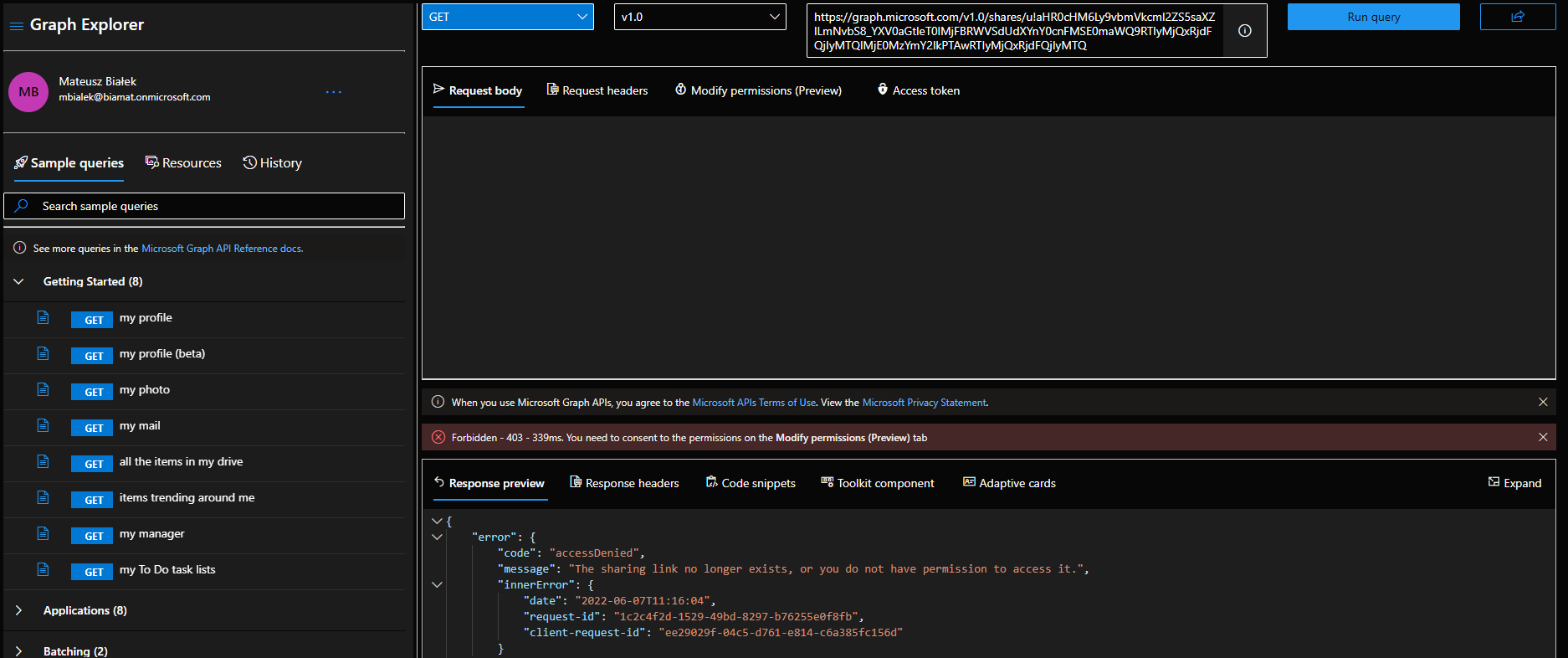Image resolution: width=1568 pixels, height=658 pixels.
Task: Select the GET my profile sample query
Action: [x=204, y=318]
